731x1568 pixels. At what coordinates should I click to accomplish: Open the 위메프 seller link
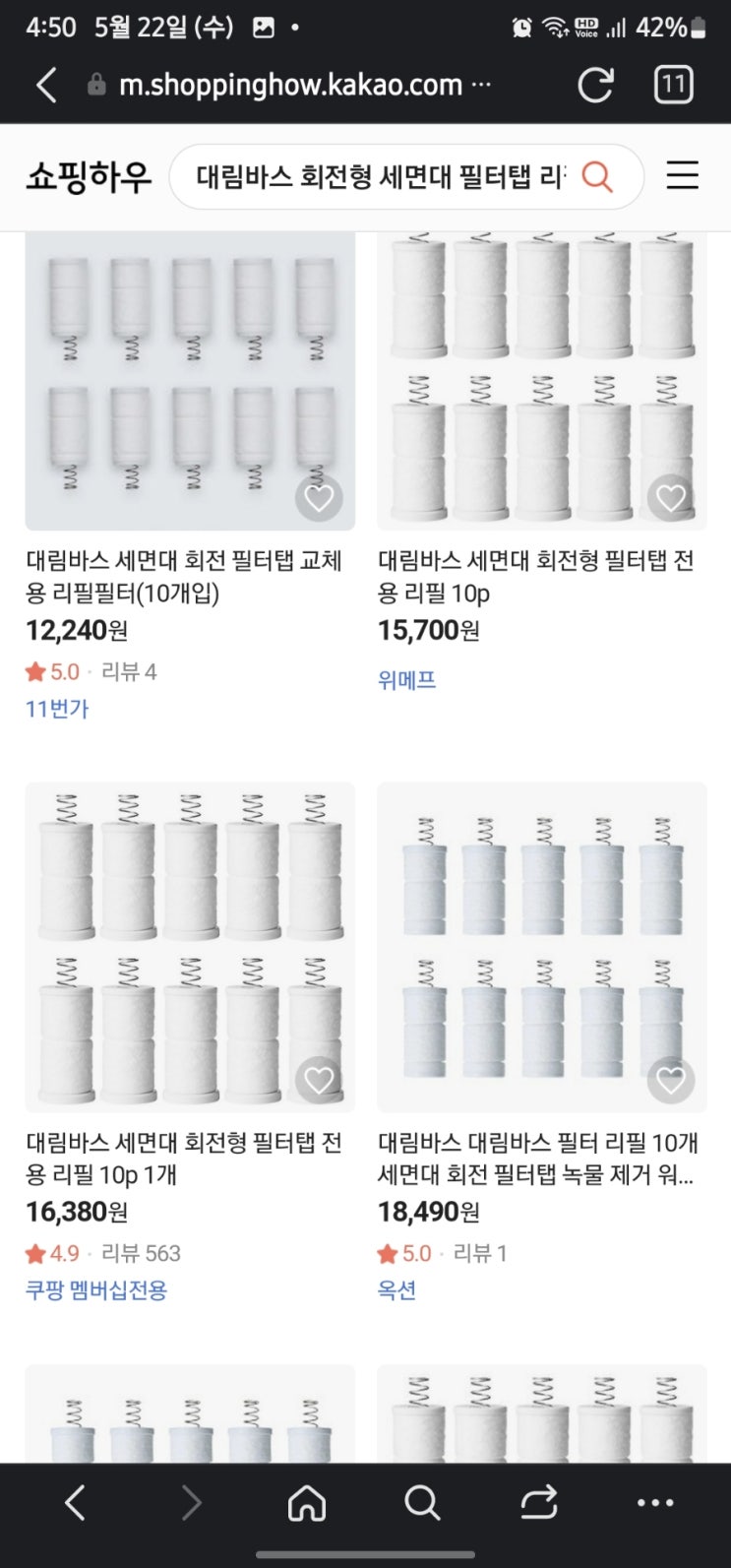406,679
